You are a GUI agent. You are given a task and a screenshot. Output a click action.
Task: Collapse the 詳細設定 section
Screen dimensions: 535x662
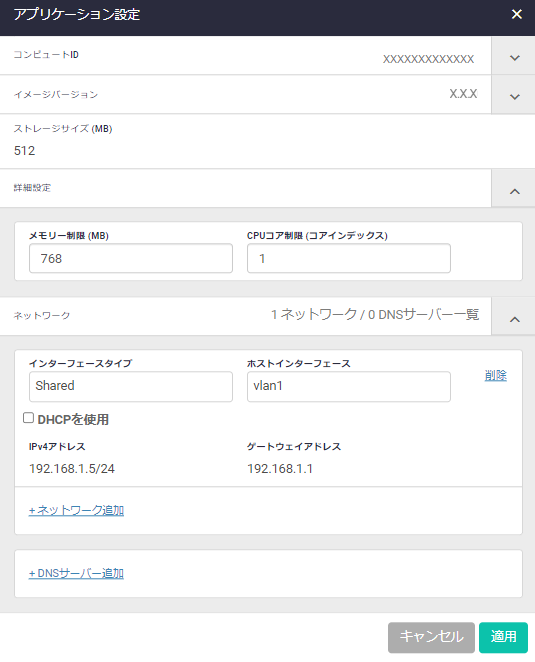point(514,191)
